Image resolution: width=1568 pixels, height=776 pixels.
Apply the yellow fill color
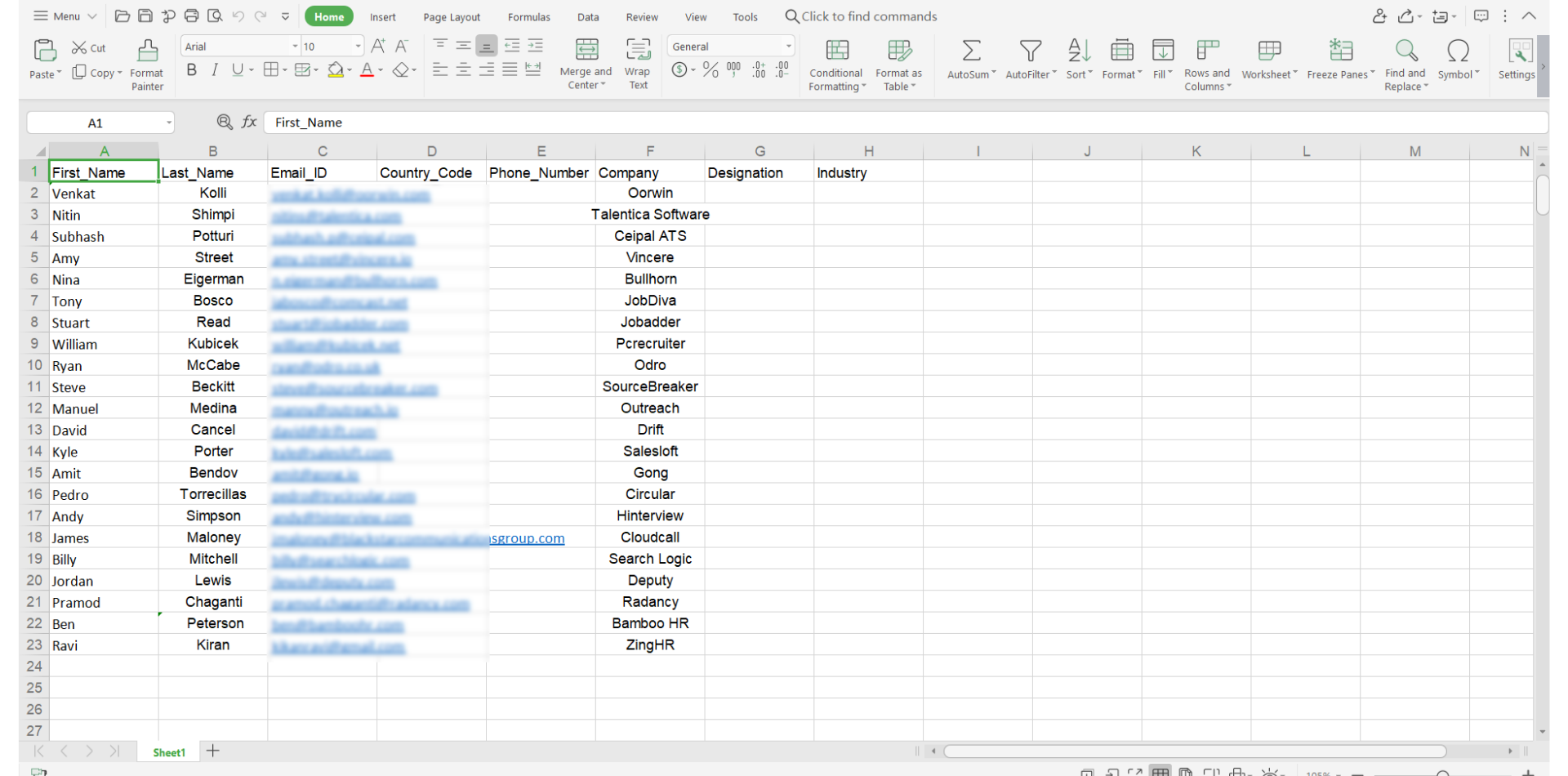click(x=335, y=70)
